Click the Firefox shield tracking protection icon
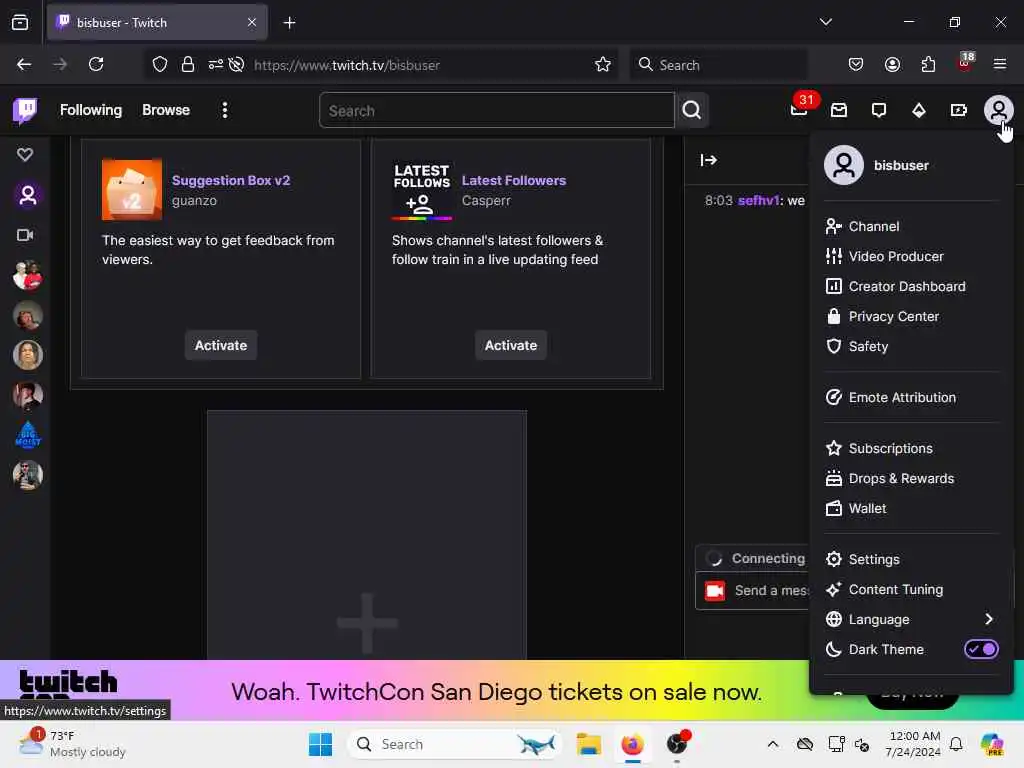The image size is (1024, 768). pos(160,64)
